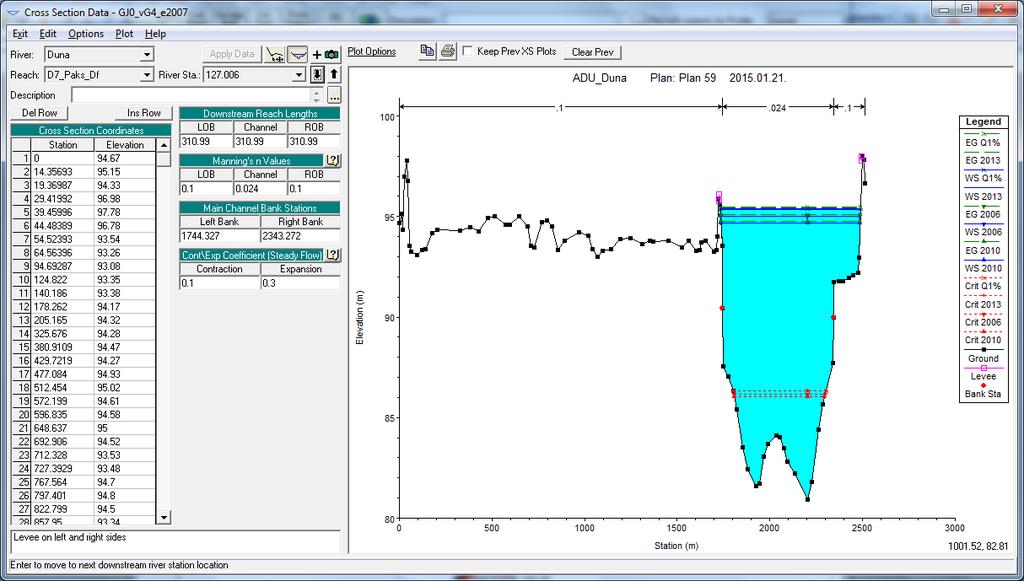Open the Plot menu
This screenshot has height=581, width=1024.
click(x=124, y=33)
